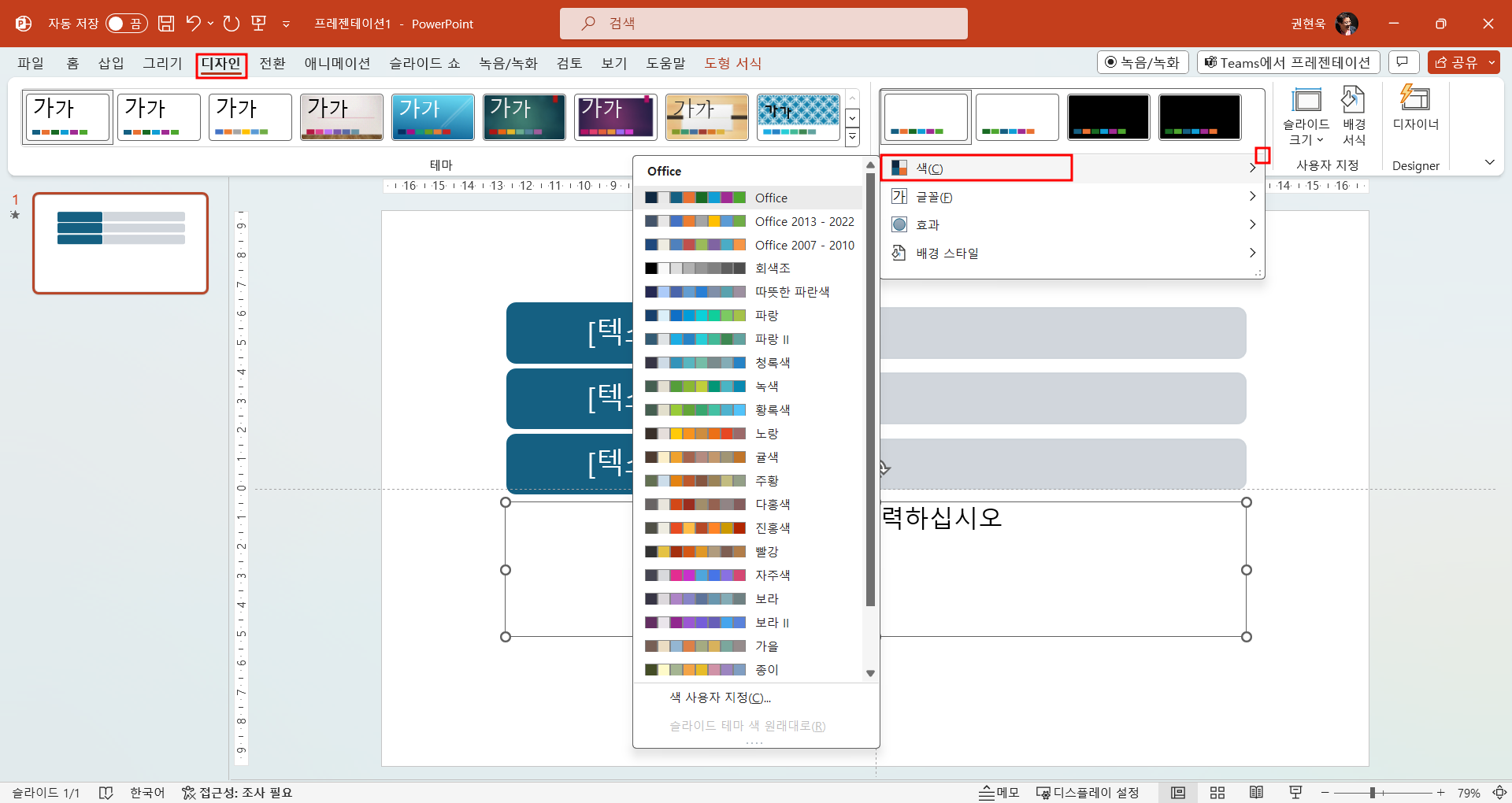Viewport: 1512px width, 803px height.
Task: Choose the 노랑 color palette
Action: coord(749,434)
